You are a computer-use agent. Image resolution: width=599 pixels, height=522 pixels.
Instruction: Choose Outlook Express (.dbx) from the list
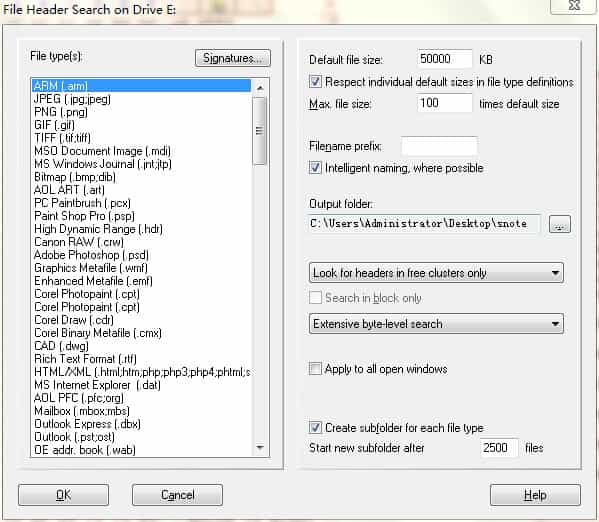[87, 424]
